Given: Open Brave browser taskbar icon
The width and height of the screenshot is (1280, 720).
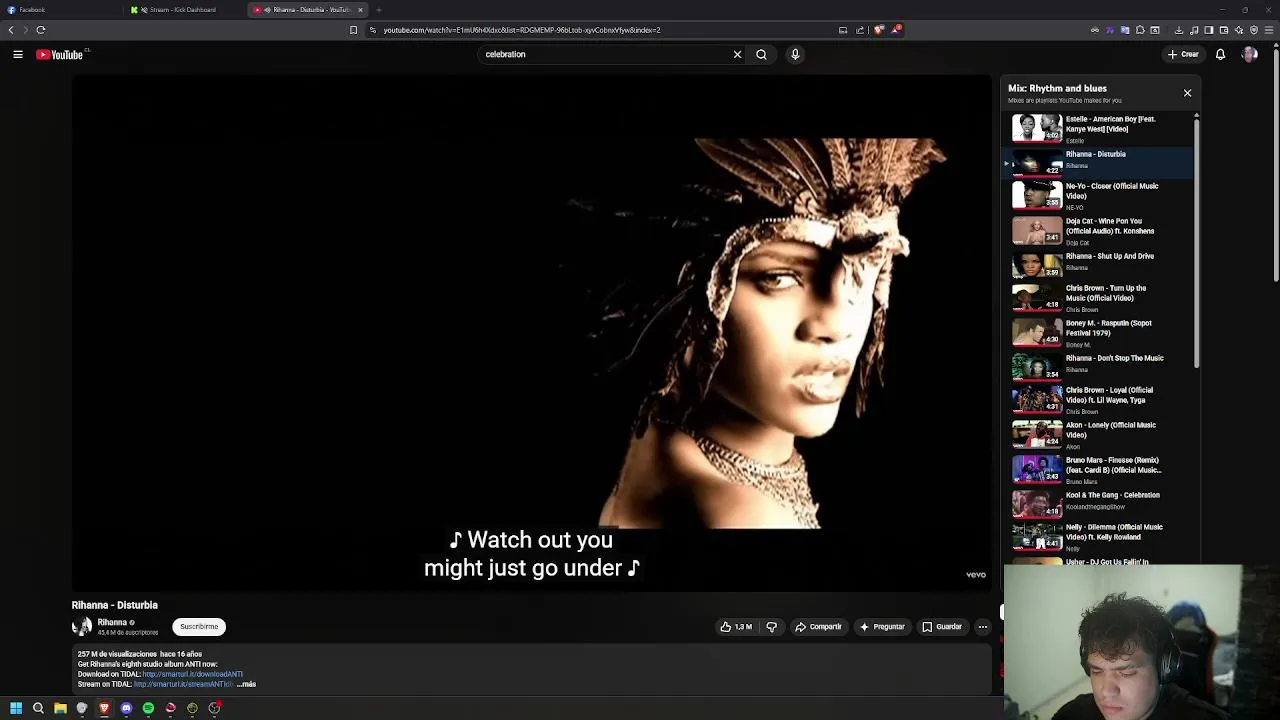Looking at the screenshot, I should [x=104, y=708].
